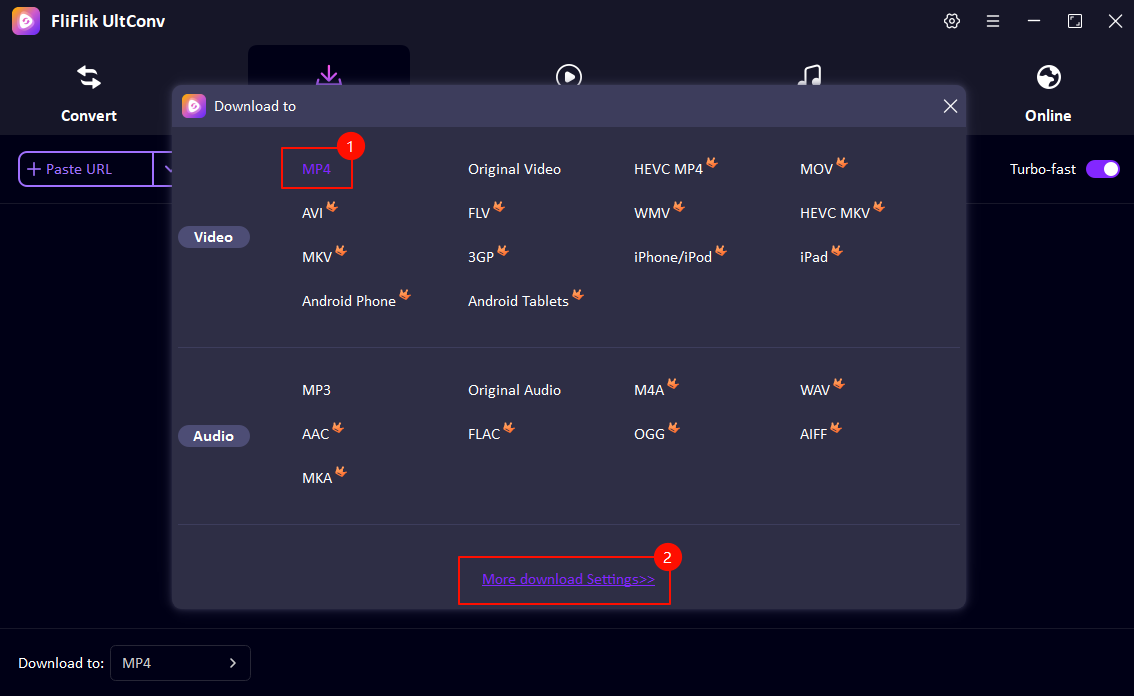Pick AAC audio format
Viewport: 1134px width, 696px height.
click(315, 435)
